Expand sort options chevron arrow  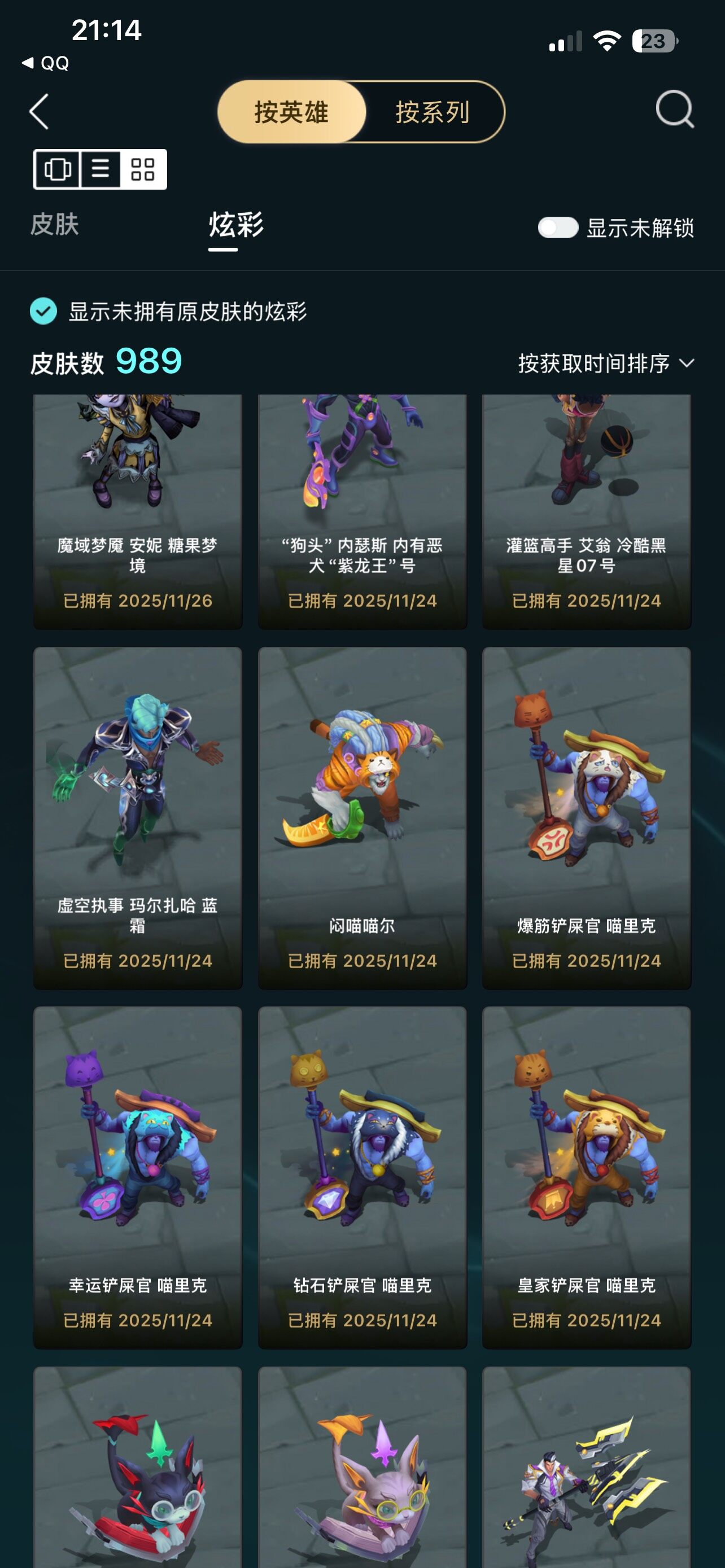(687, 363)
